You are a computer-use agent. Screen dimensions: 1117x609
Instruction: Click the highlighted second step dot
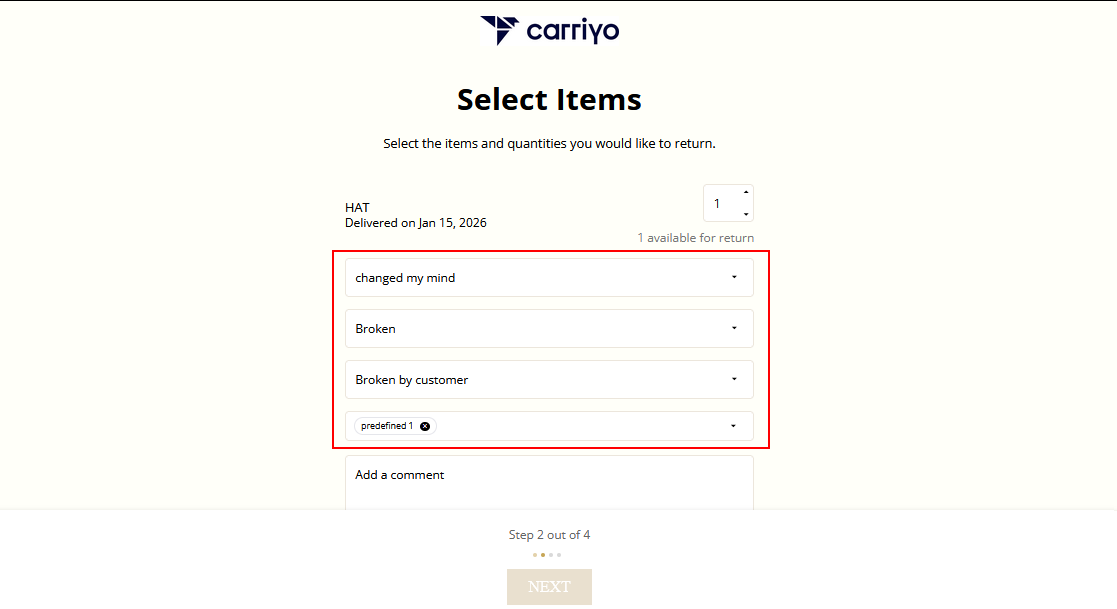tap(543, 554)
